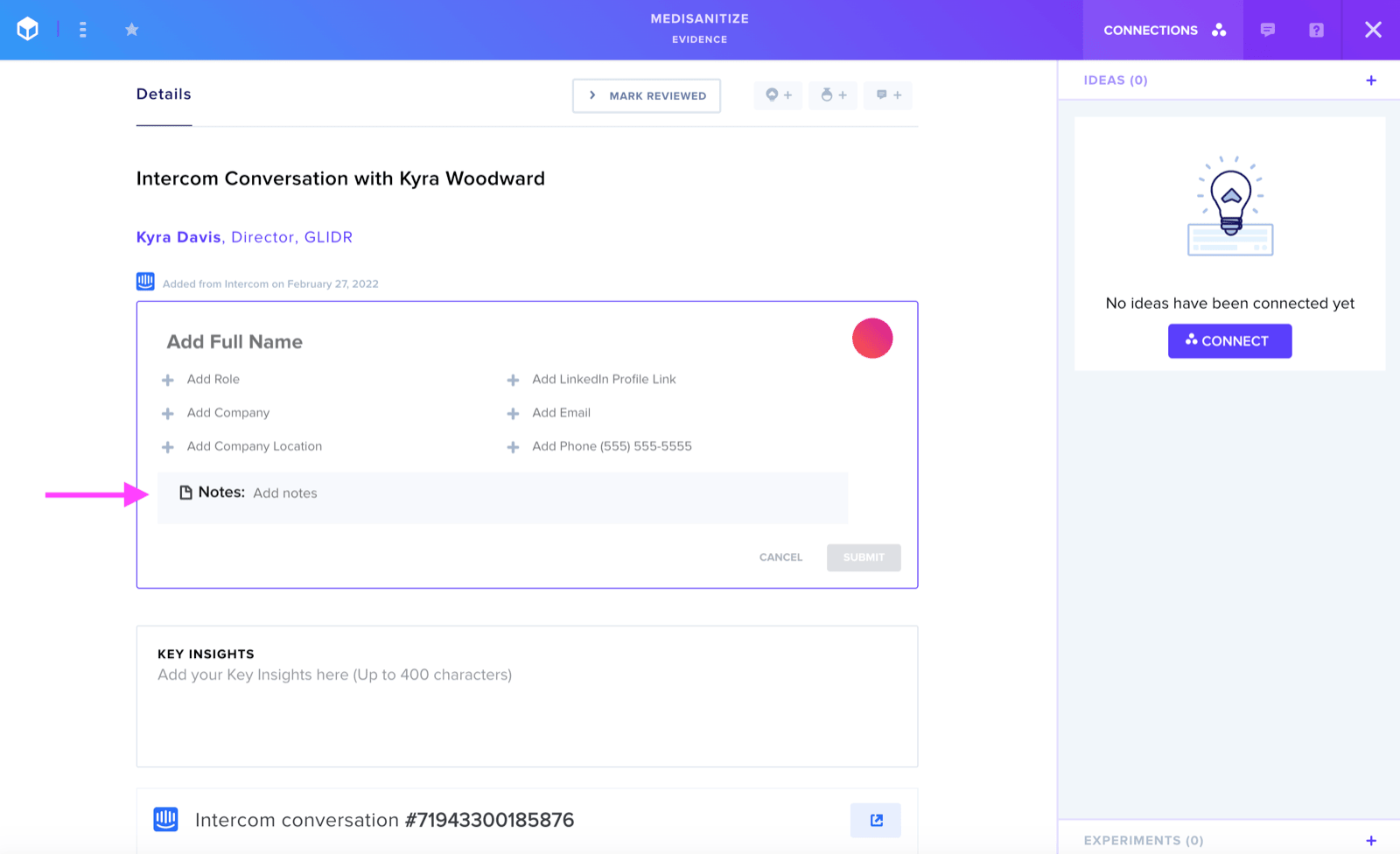
Task: Click the Intercom Conversation with Kyra Woodward title
Action: click(x=340, y=178)
